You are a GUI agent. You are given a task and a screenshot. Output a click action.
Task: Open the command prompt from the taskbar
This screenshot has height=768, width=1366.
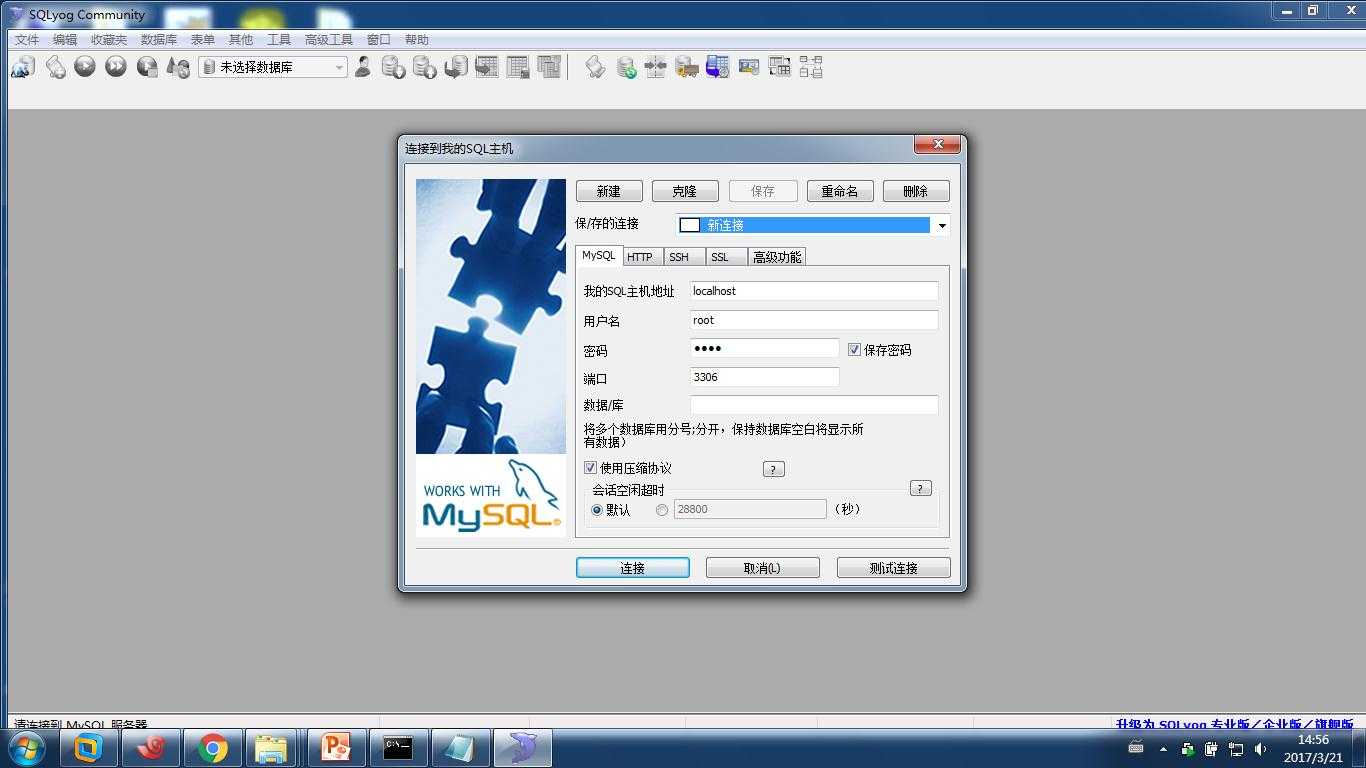[398, 748]
